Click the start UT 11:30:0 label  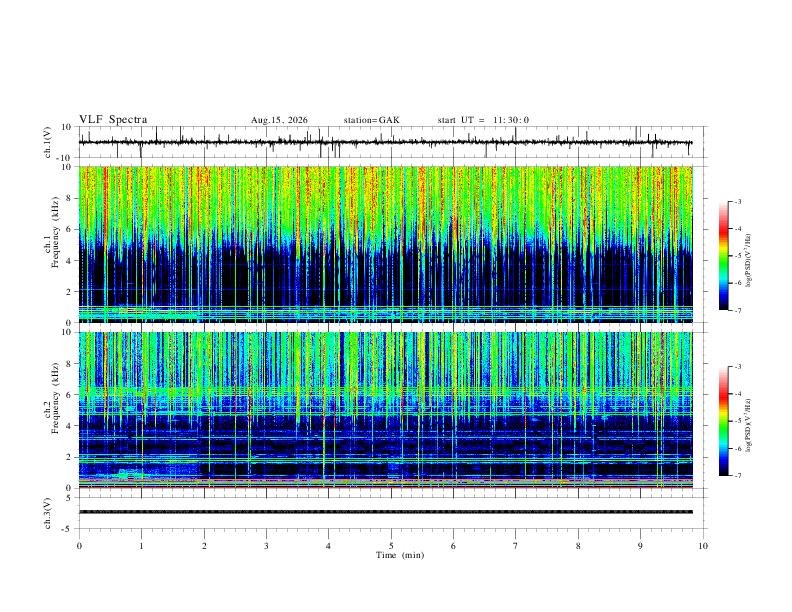[483, 120]
